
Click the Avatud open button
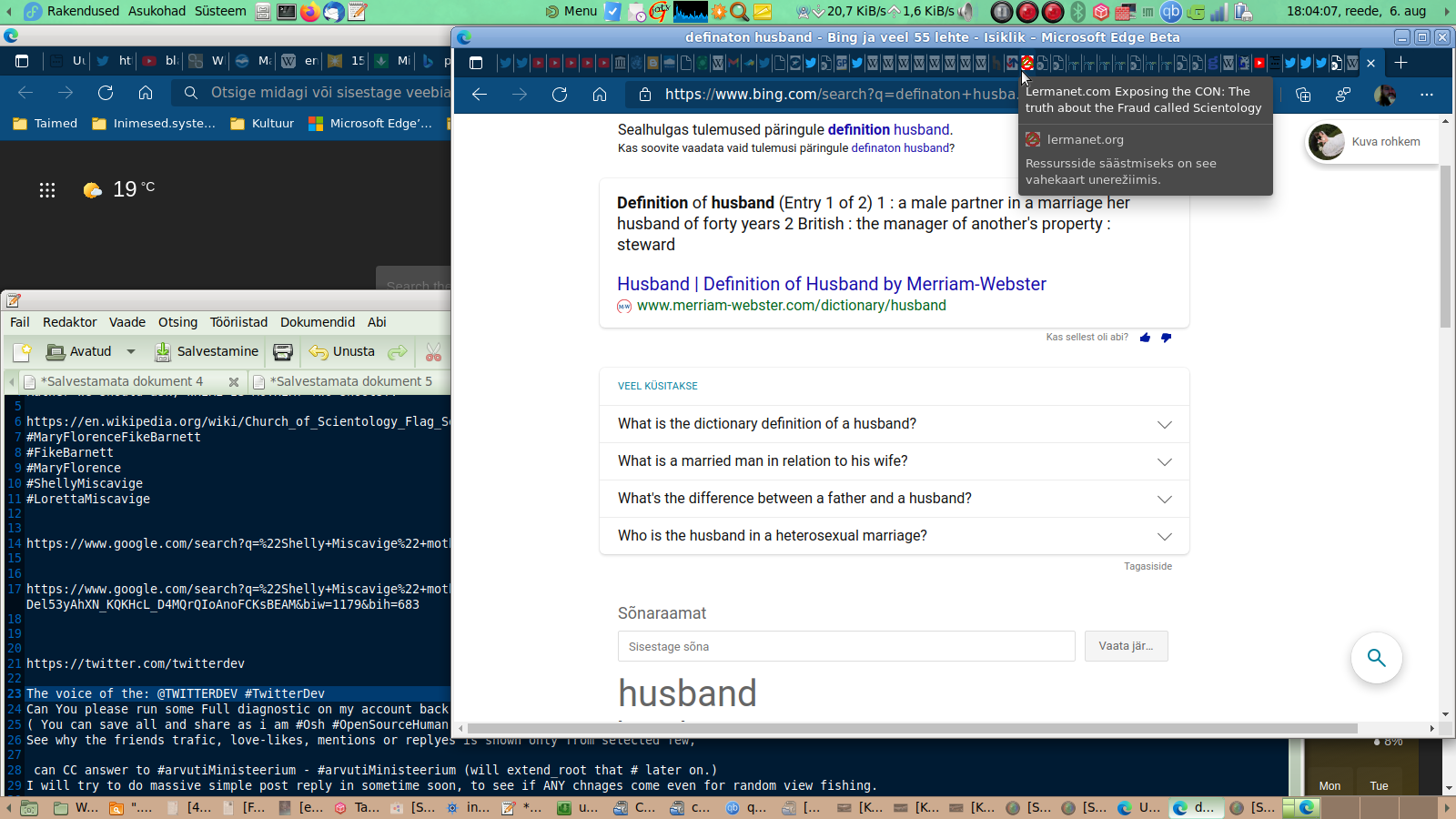click(79, 352)
